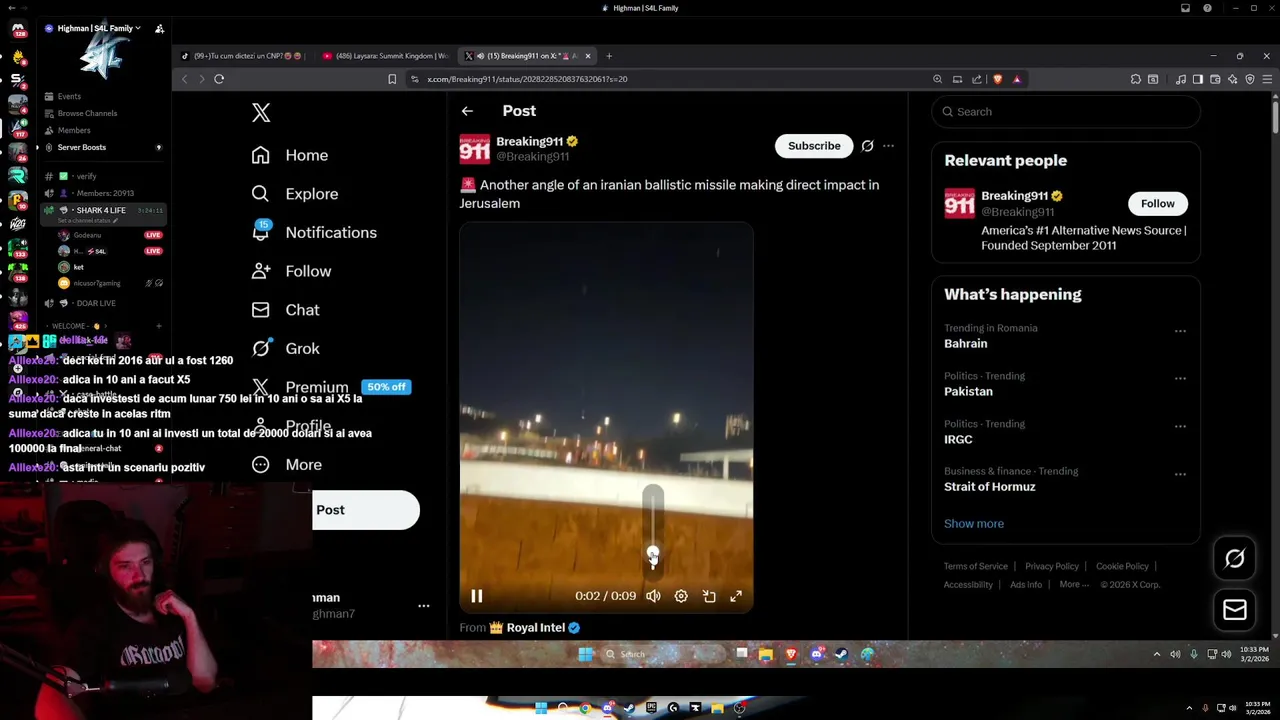Pause the video
The height and width of the screenshot is (720, 1280).
tap(477, 596)
